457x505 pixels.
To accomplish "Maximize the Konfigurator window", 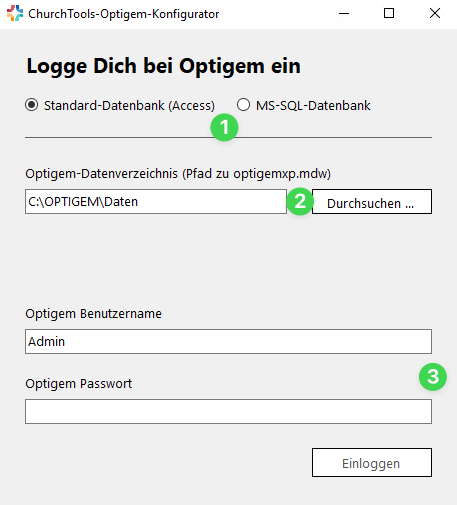I will coord(389,14).
